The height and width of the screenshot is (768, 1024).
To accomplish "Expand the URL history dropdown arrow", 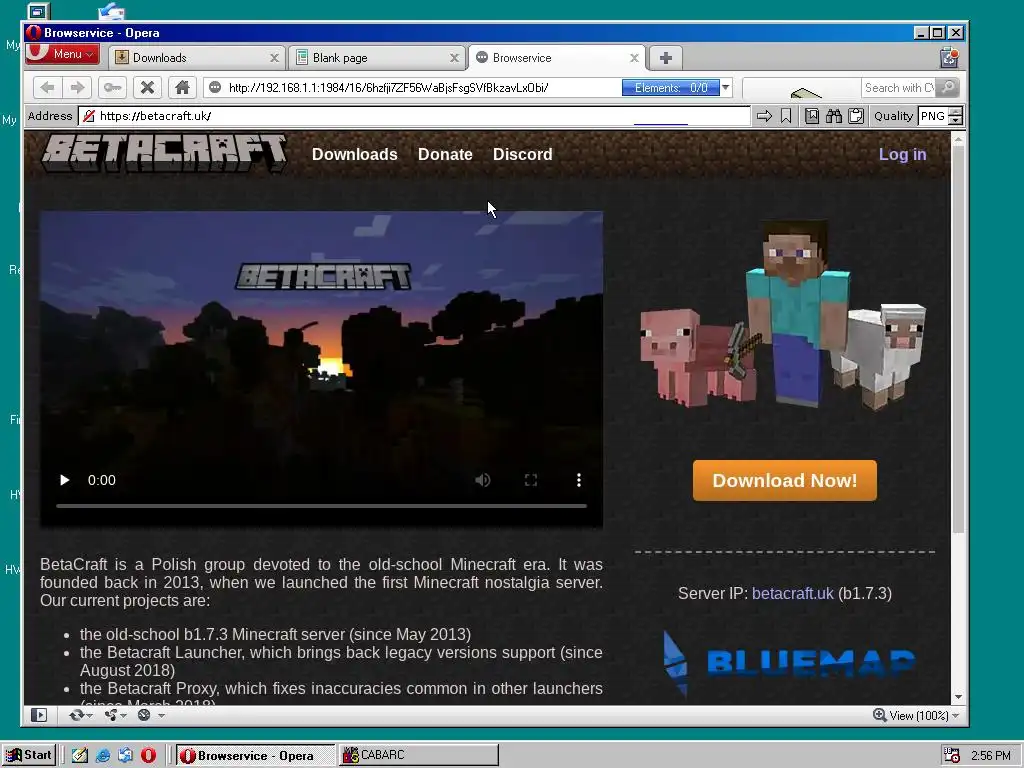I will click(726, 88).
